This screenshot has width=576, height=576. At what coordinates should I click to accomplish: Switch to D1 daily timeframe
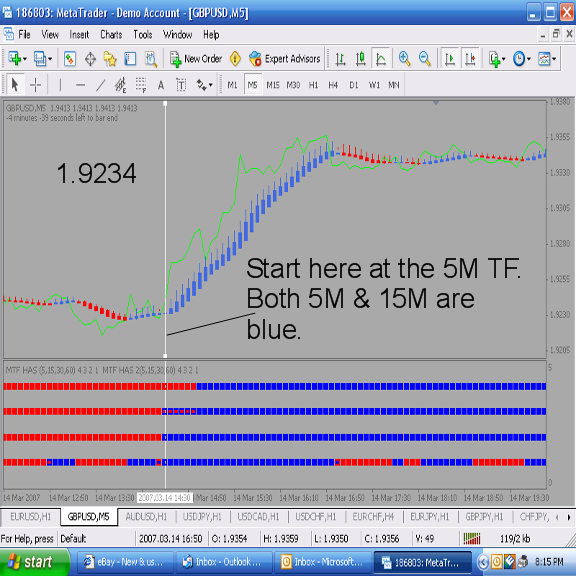click(354, 85)
